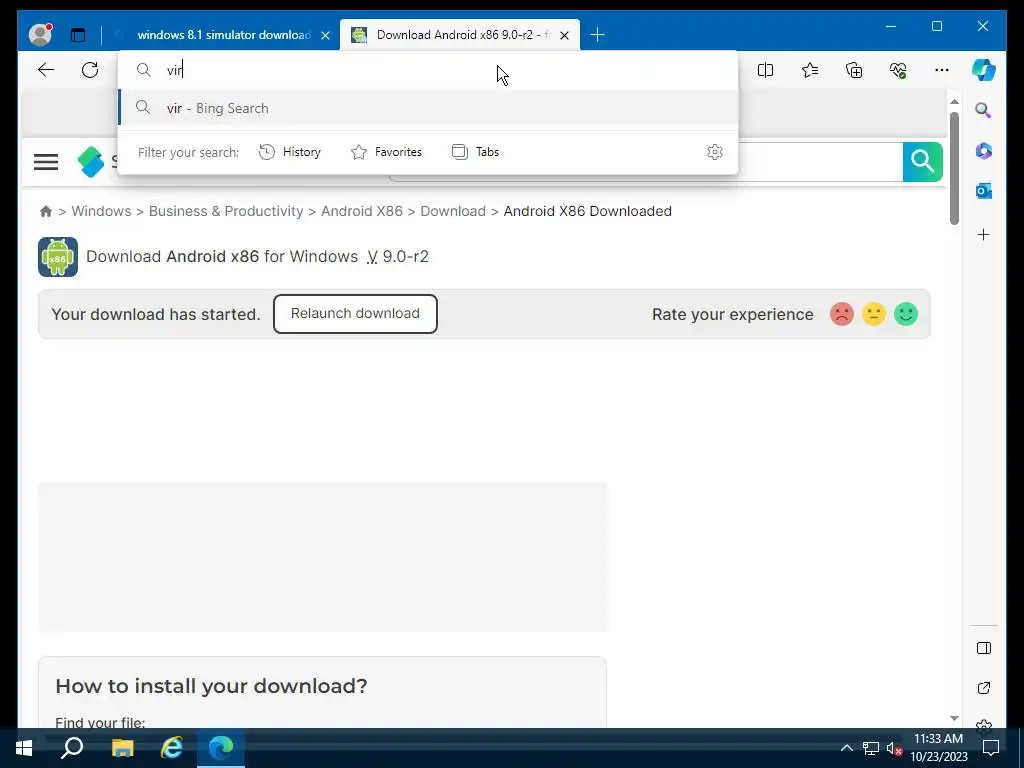
Task: Click the 'How to install your download?' heading
Action: point(211,686)
